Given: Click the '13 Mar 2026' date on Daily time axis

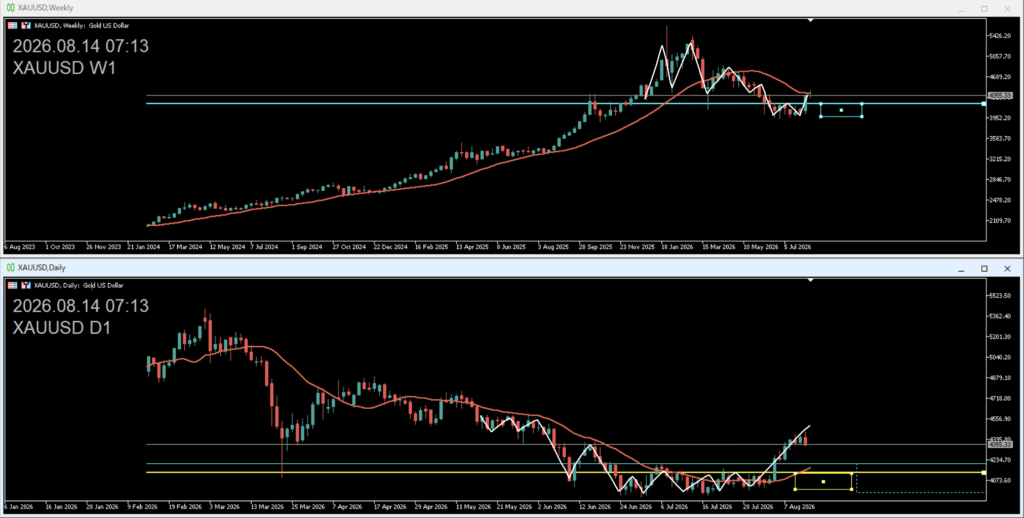Looking at the screenshot, I should (265, 507).
